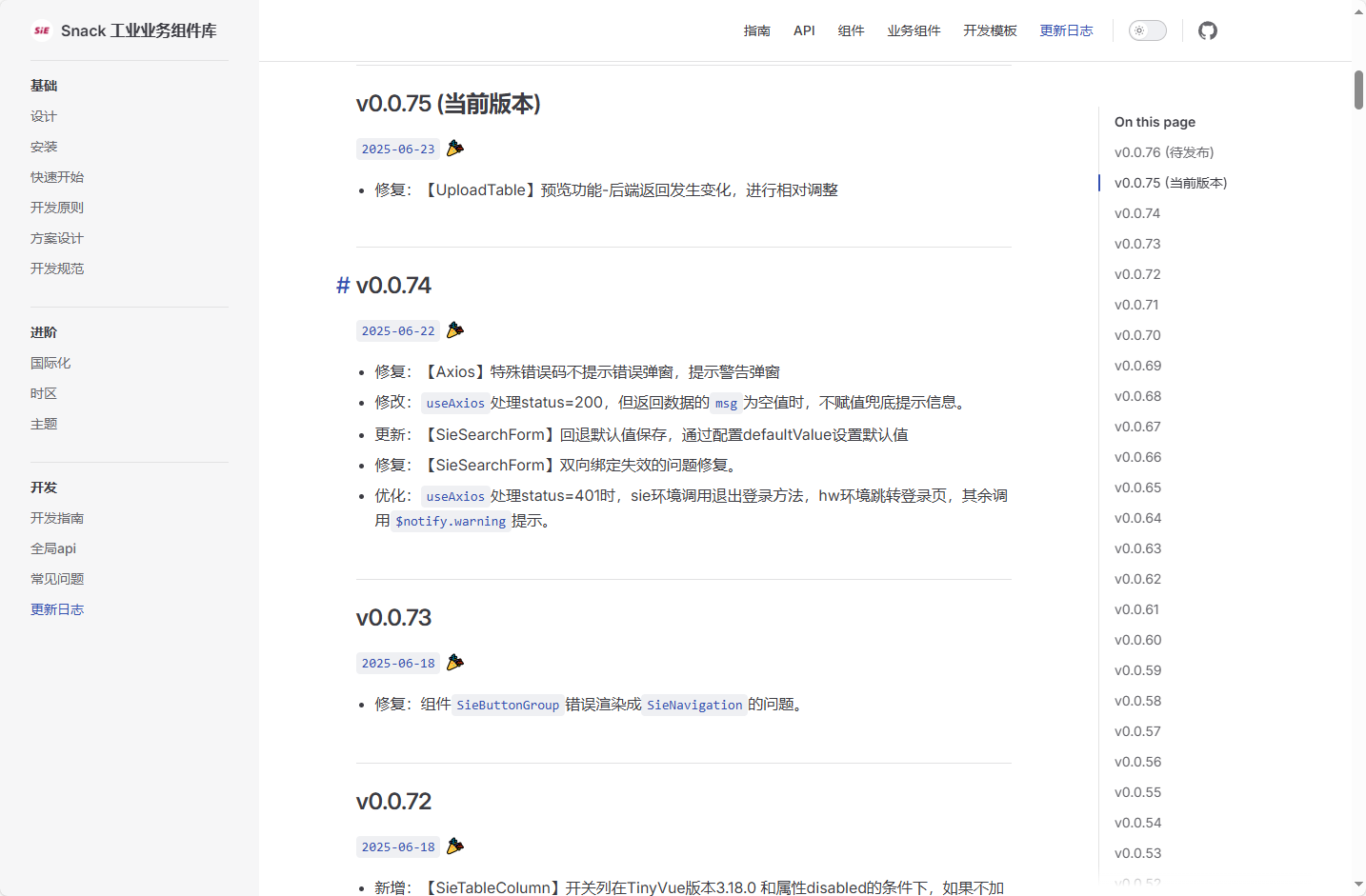Jump to v0.0.75 (当前版本) in outline
The width and height of the screenshot is (1366, 896).
coord(1171,183)
